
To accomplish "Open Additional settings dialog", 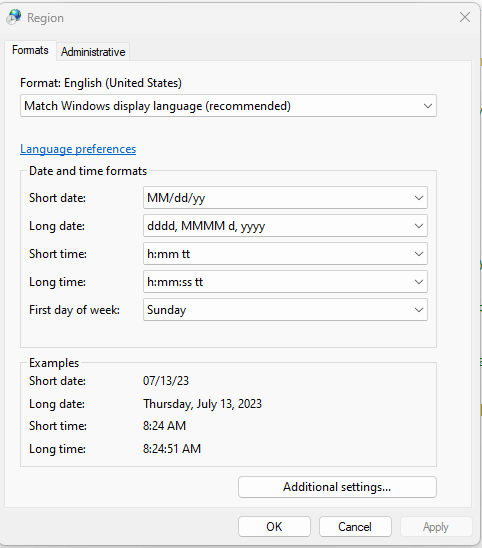I will pyautogui.click(x=337, y=487).
